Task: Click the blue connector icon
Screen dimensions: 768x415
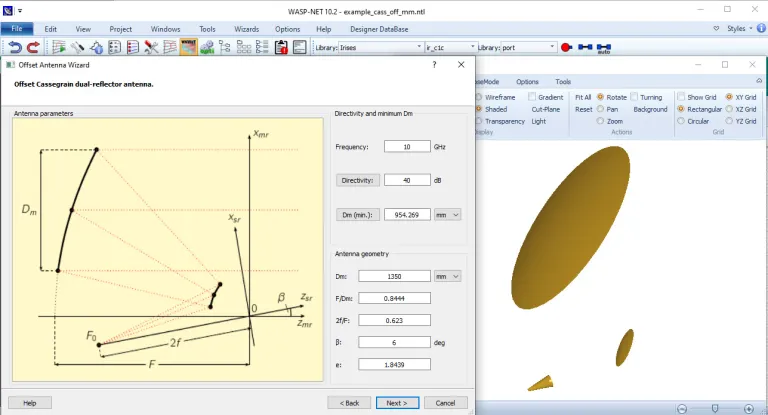Action: [x=585, y=47]
